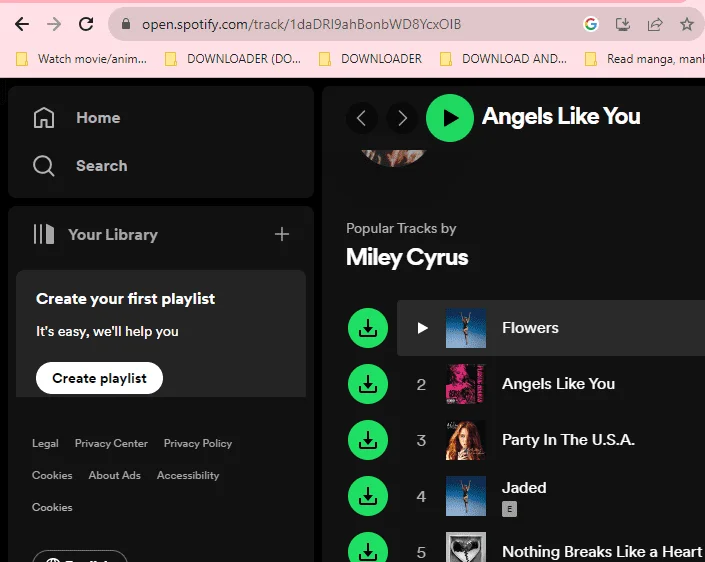Image resolution: width=705 pixels, height=562 pixels.
Task: Open Read manga bookmark folder
Action: (x=644, y=59)
